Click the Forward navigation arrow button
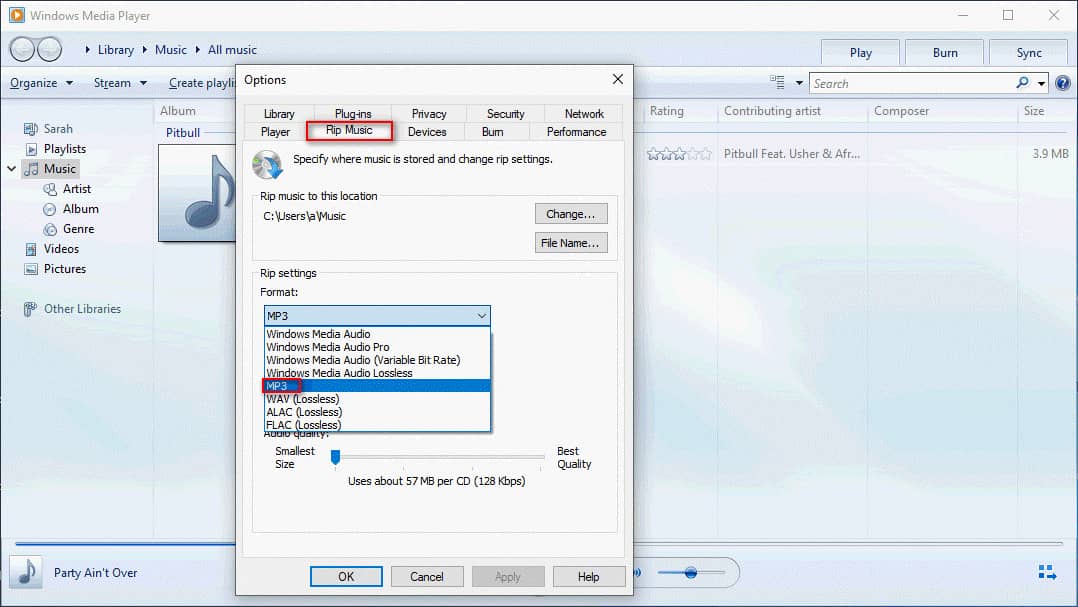 click(50, 49)
